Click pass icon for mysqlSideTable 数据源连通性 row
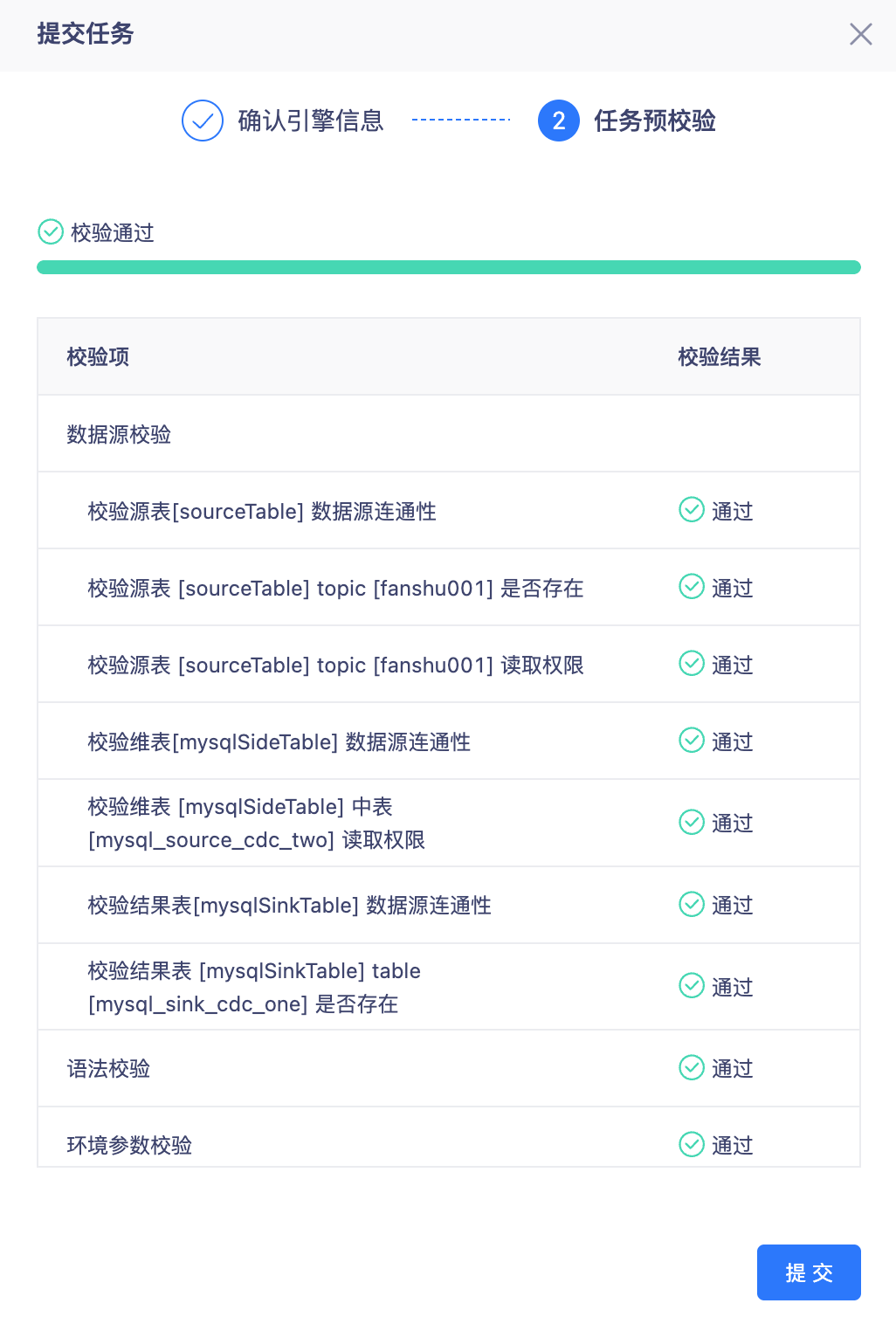Image resolution: width=896 pixels, height=1317 pixels. (x=692, y=740)
